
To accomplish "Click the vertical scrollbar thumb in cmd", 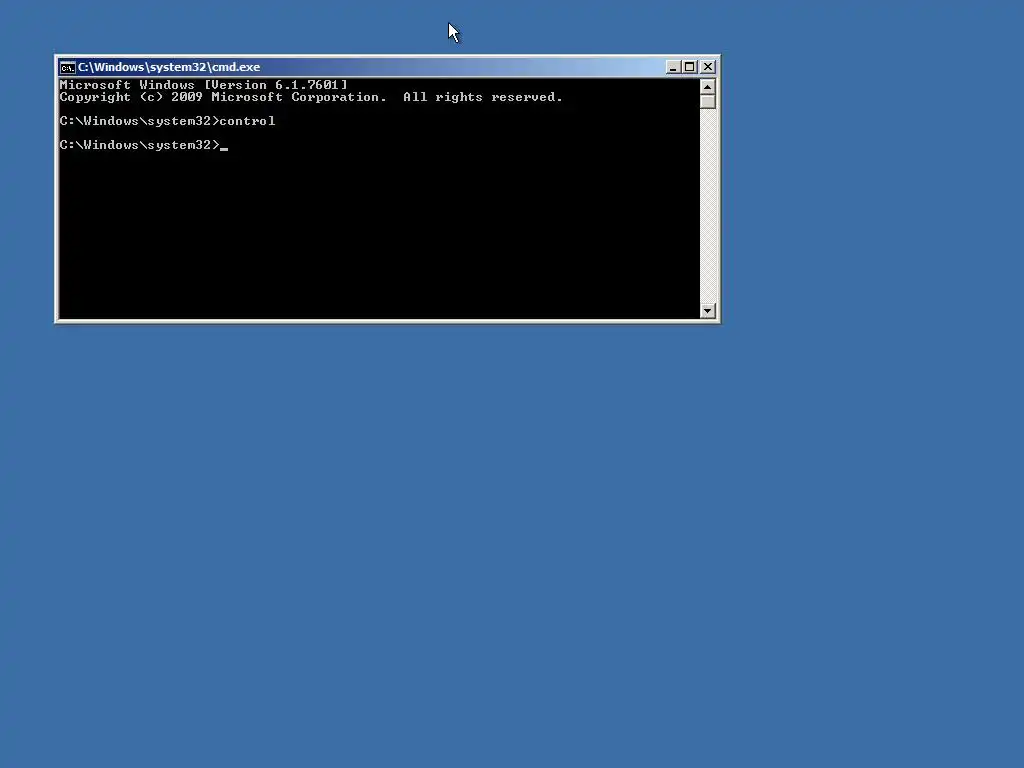I will coord(707,102).
